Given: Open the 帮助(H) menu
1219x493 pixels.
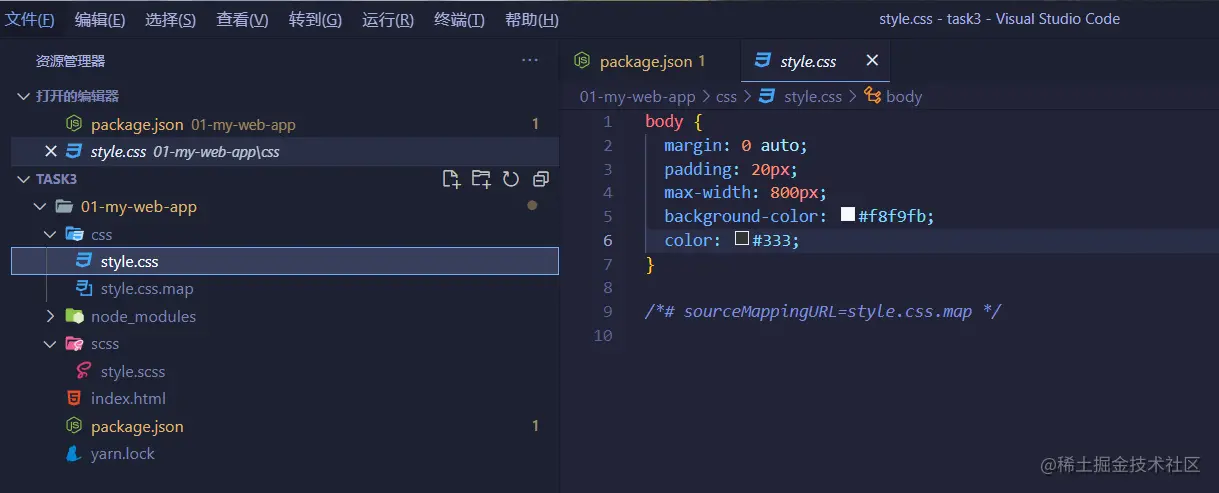Looking at the screenshot, I should tap(532, 20).
